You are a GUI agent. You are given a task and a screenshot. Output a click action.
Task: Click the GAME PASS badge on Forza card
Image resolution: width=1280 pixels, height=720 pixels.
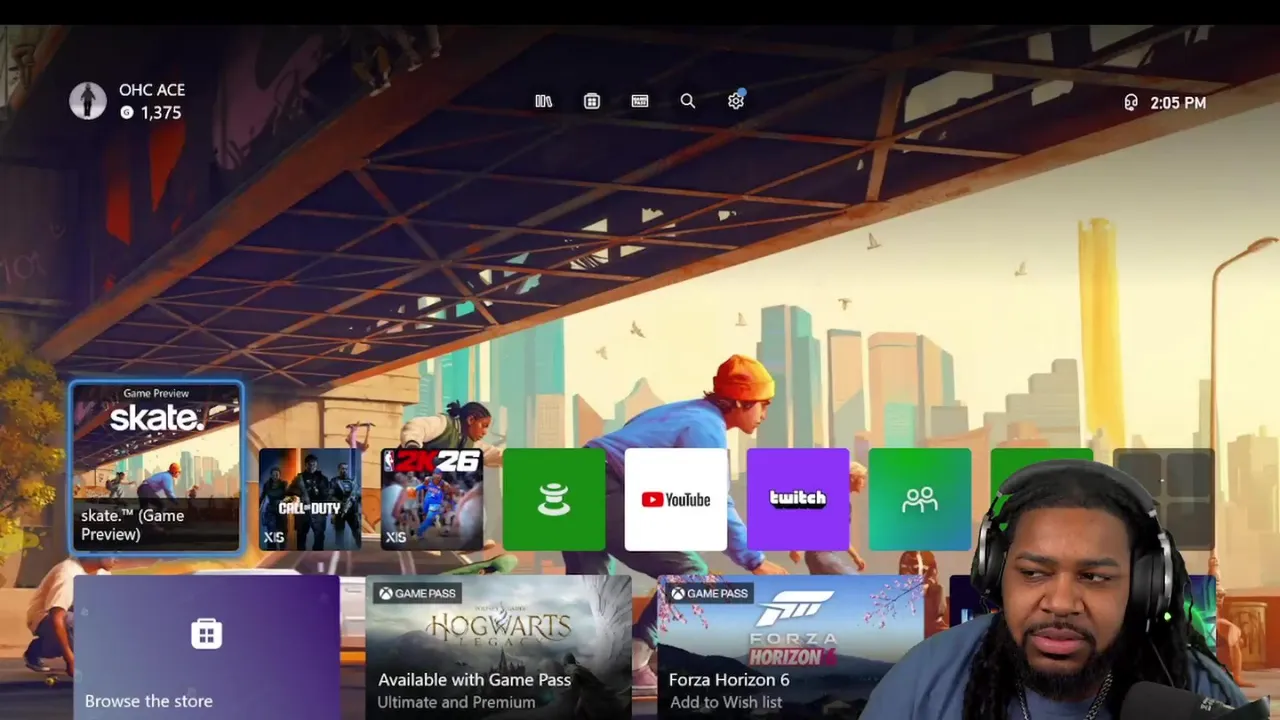[x=709, y=593]
